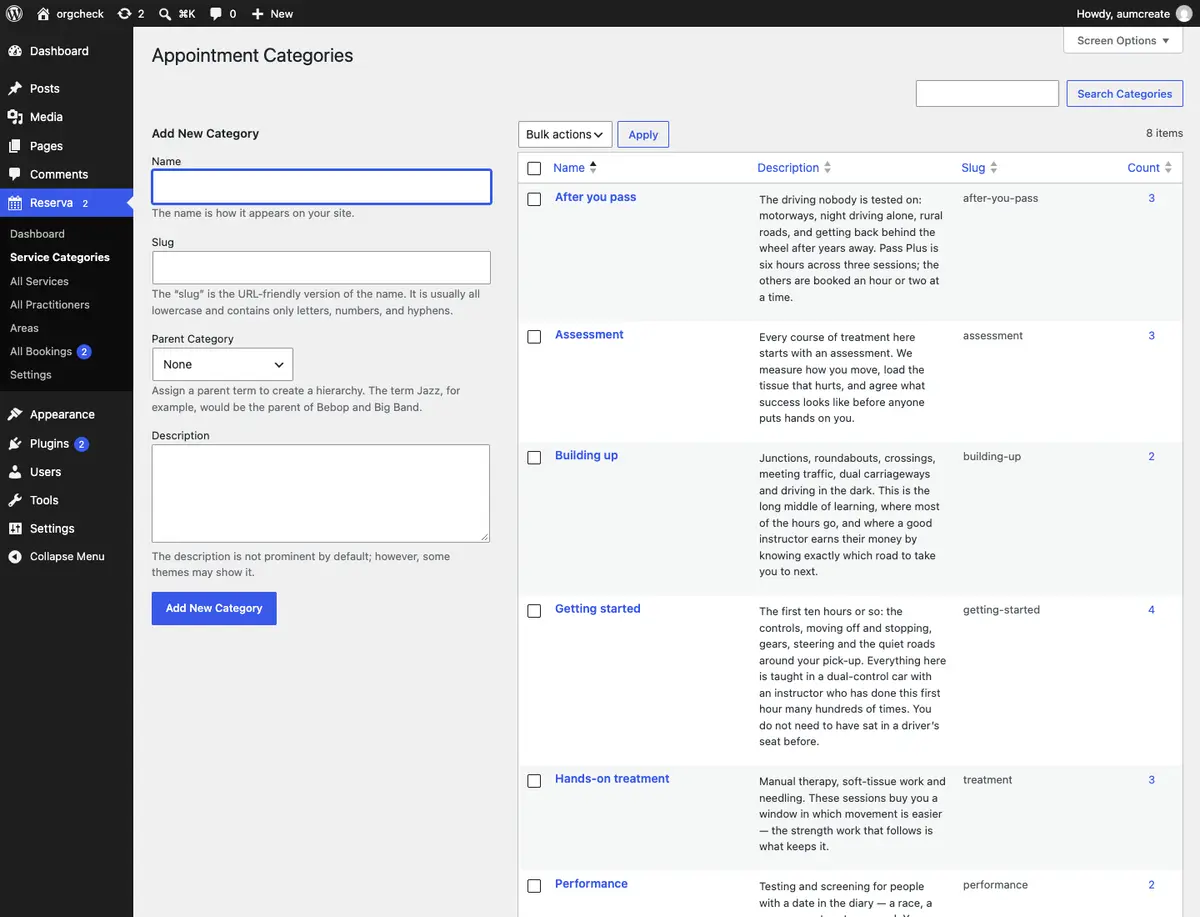The width and height of the screenshot is (1200, 917).
Task: Click the Search Categories button
Action: click(x=1124, y=94)
